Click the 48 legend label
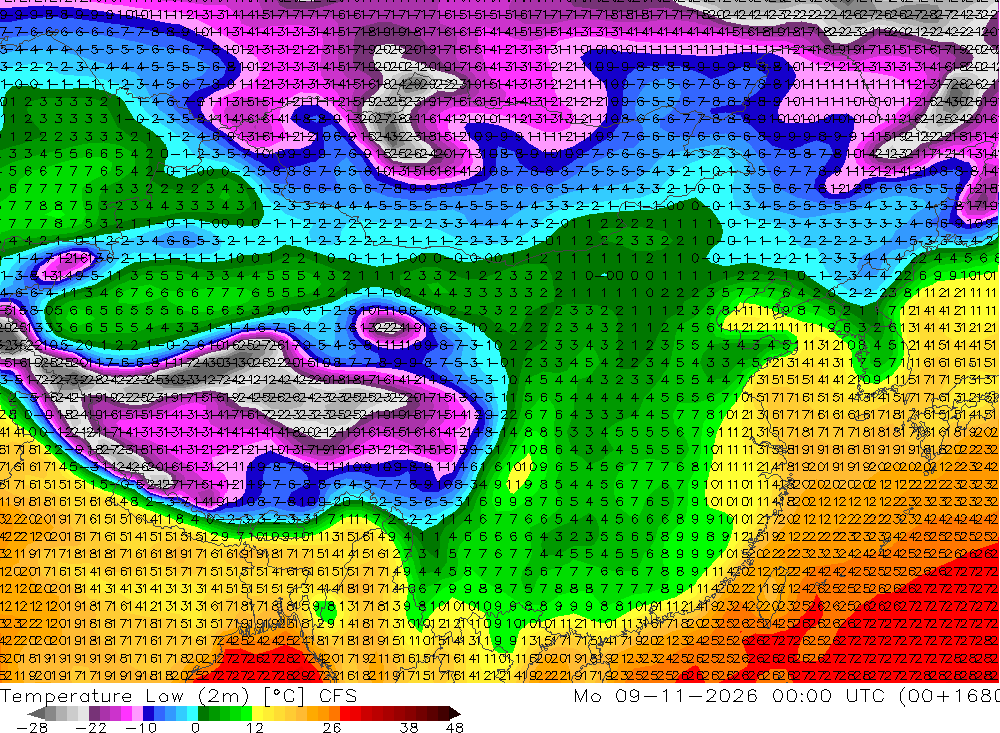 (454, 727)
